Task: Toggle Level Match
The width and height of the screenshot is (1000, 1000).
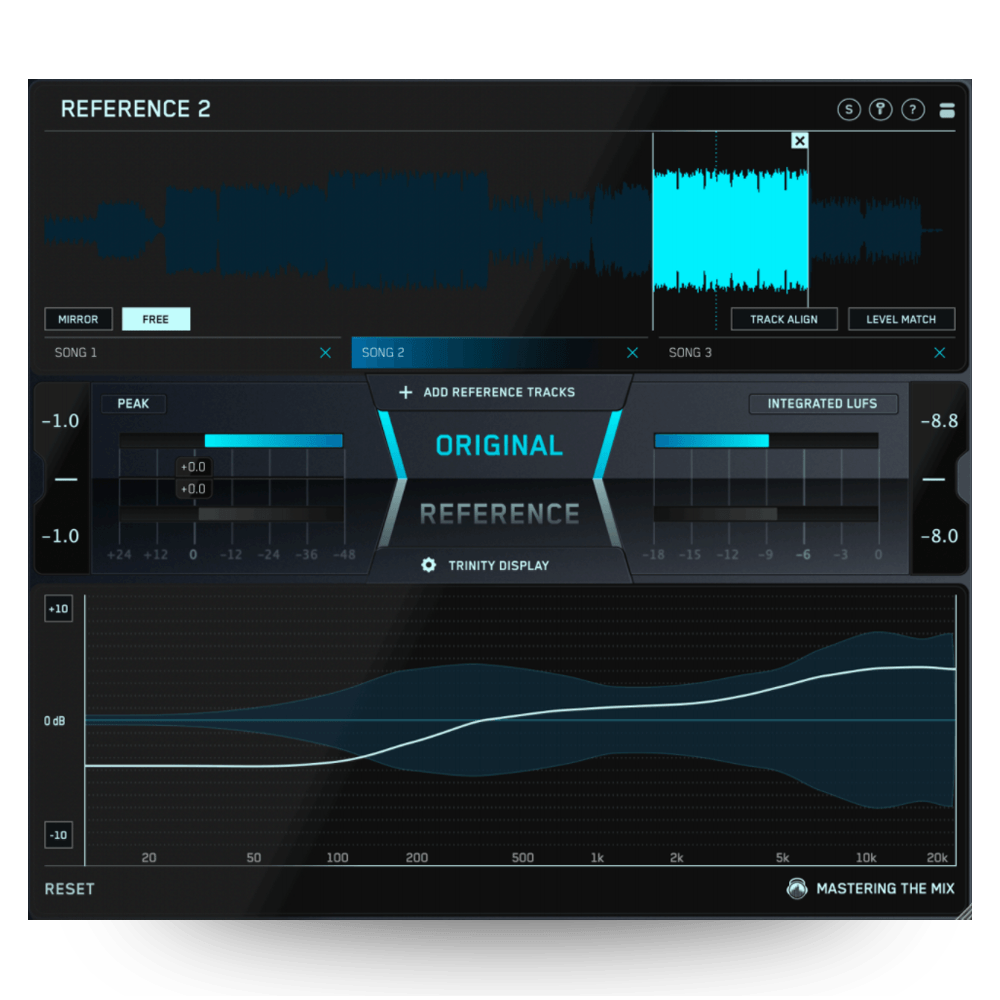Action: tap(901, 319)
